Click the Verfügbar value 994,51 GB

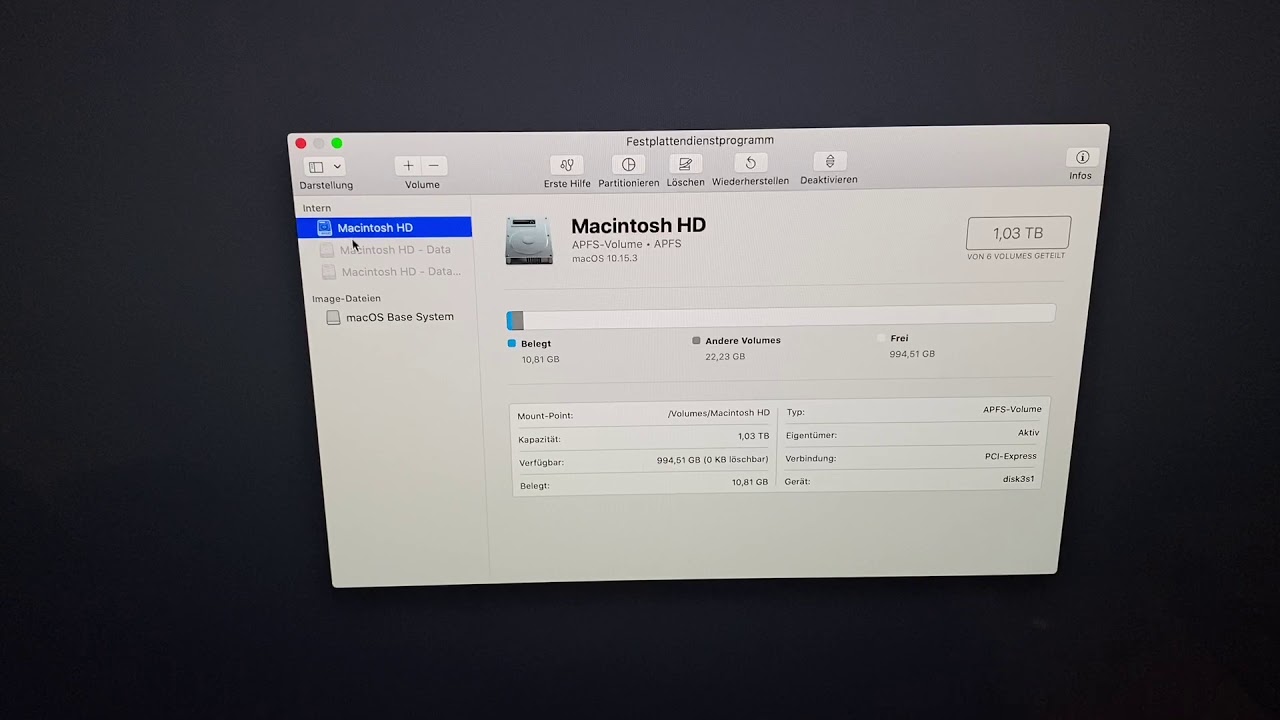pyautogui.click(x=712, y=460)
